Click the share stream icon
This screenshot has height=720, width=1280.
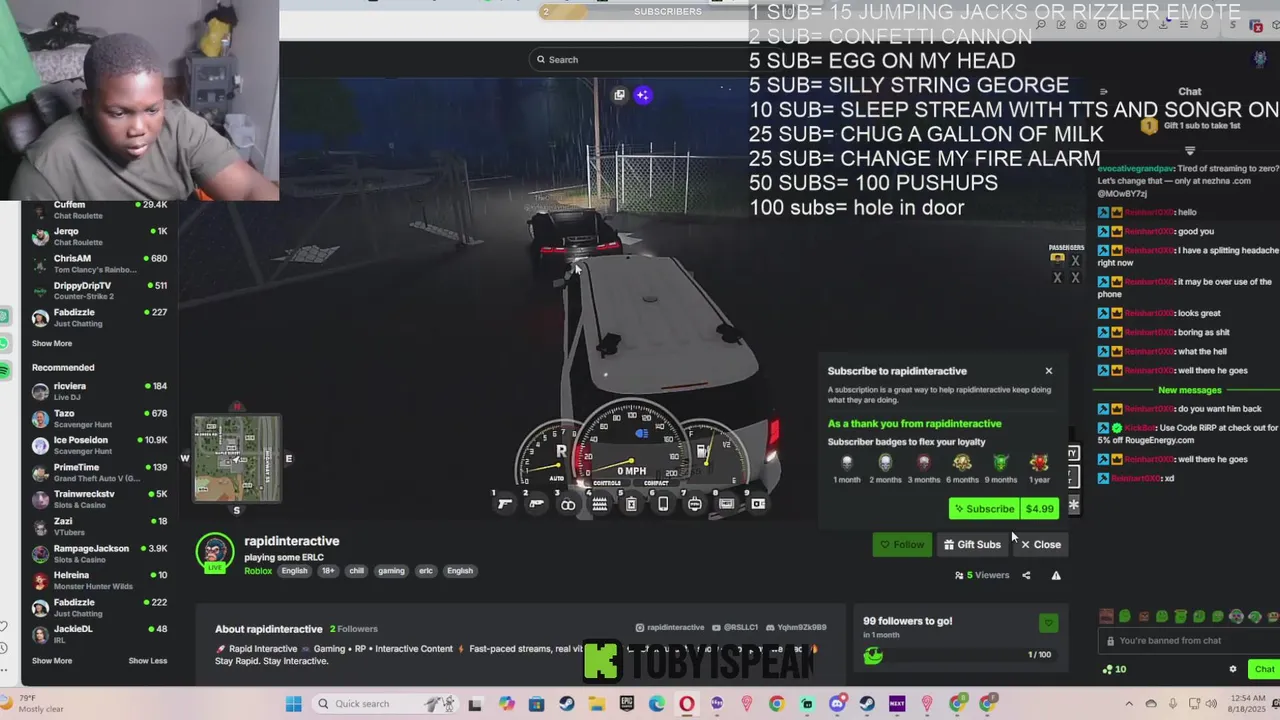(x=1026, y=575)
